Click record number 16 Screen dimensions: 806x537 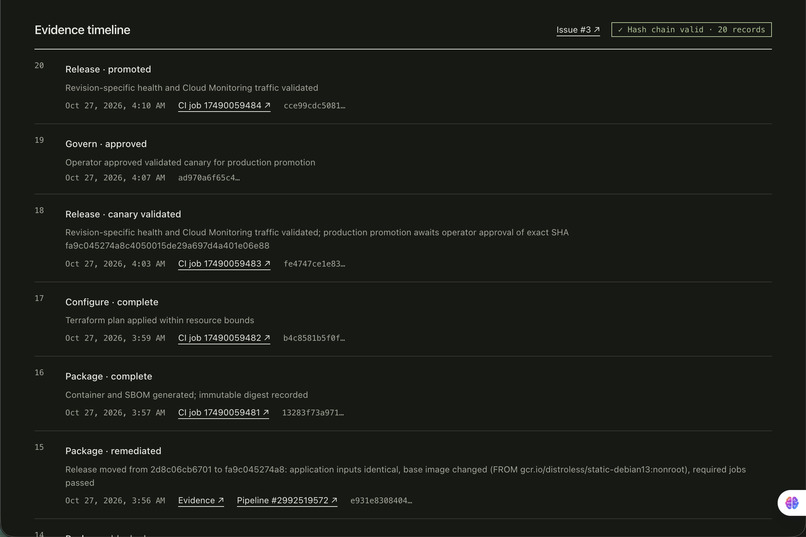tap(39, 373)
